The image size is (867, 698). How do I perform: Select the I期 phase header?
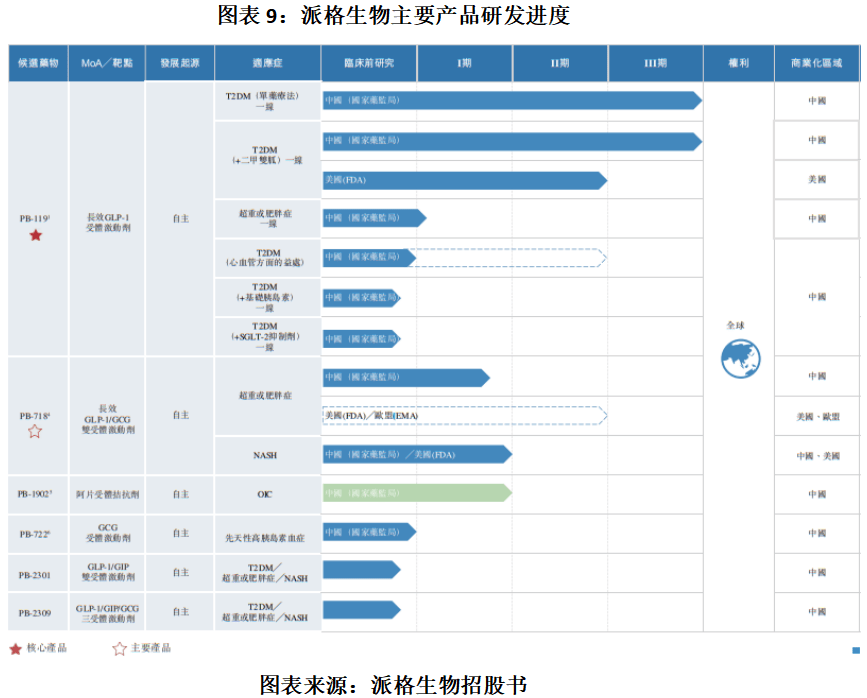(x=464, y=63)
